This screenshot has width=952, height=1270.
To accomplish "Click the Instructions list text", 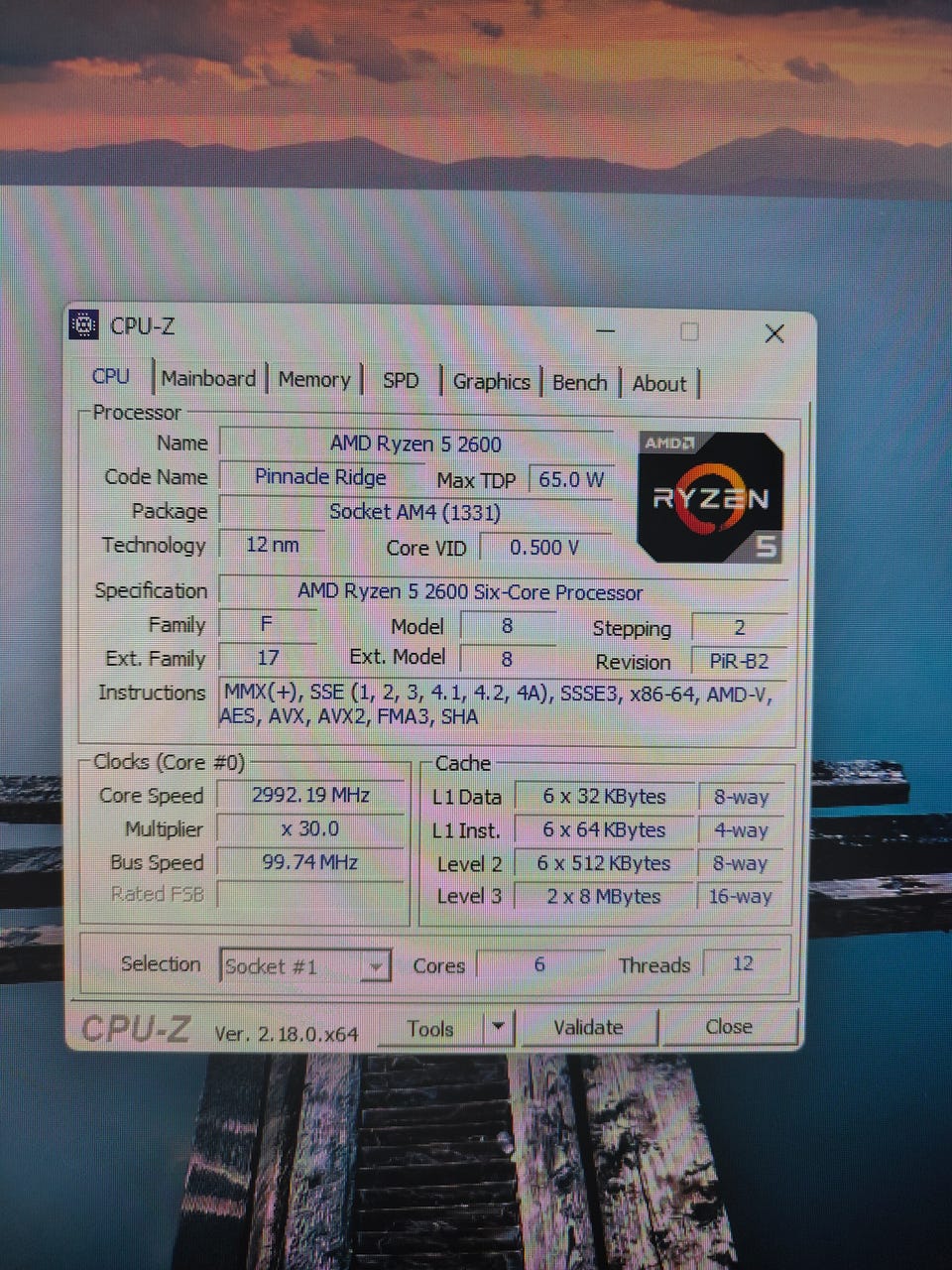I will click(x=496, y=704).
